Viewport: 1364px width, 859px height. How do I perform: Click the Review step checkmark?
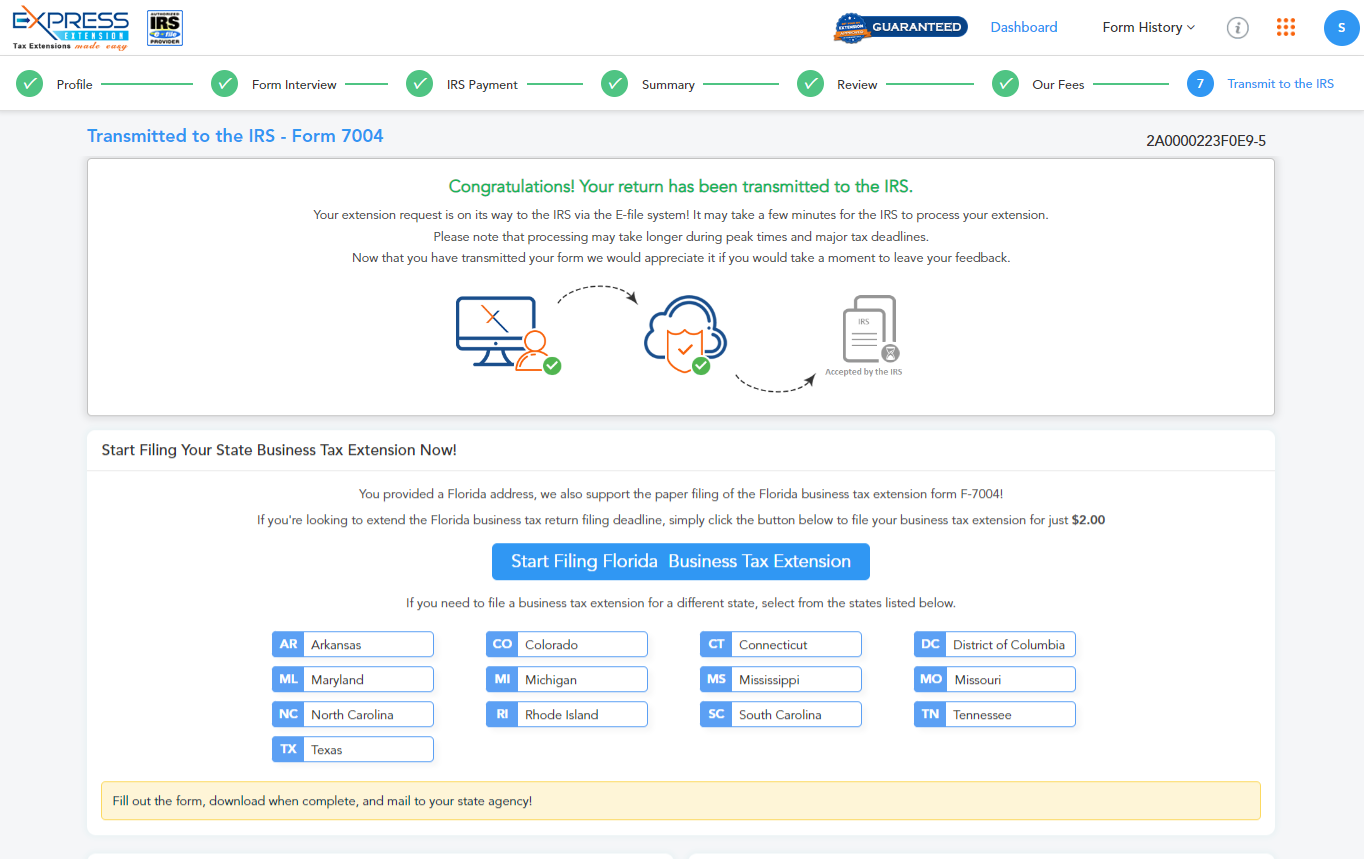tap(810, 84)
